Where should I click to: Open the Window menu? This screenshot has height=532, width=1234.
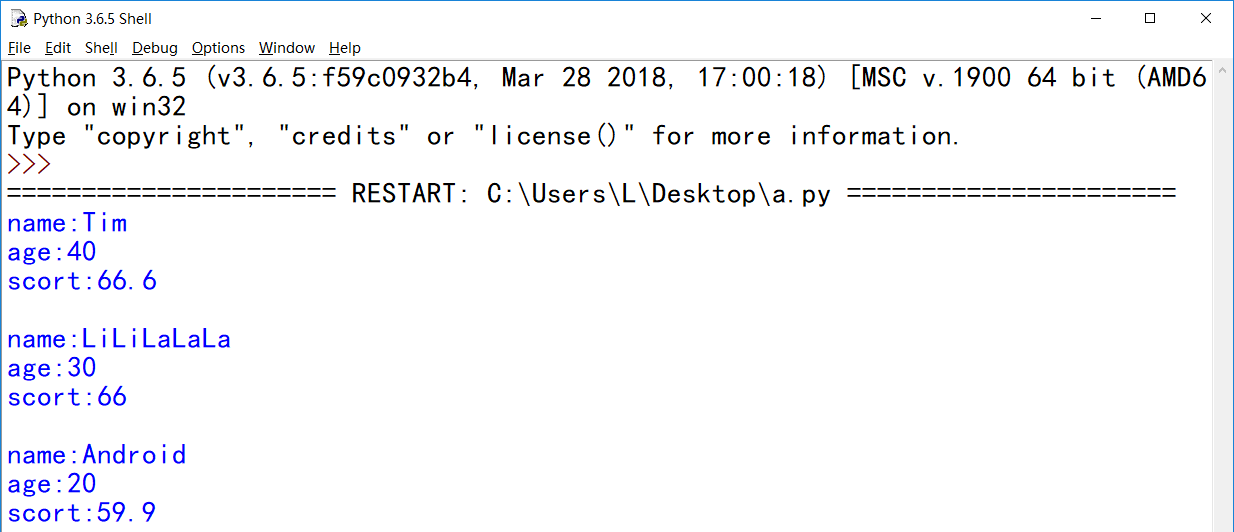[x=286, y=48]
